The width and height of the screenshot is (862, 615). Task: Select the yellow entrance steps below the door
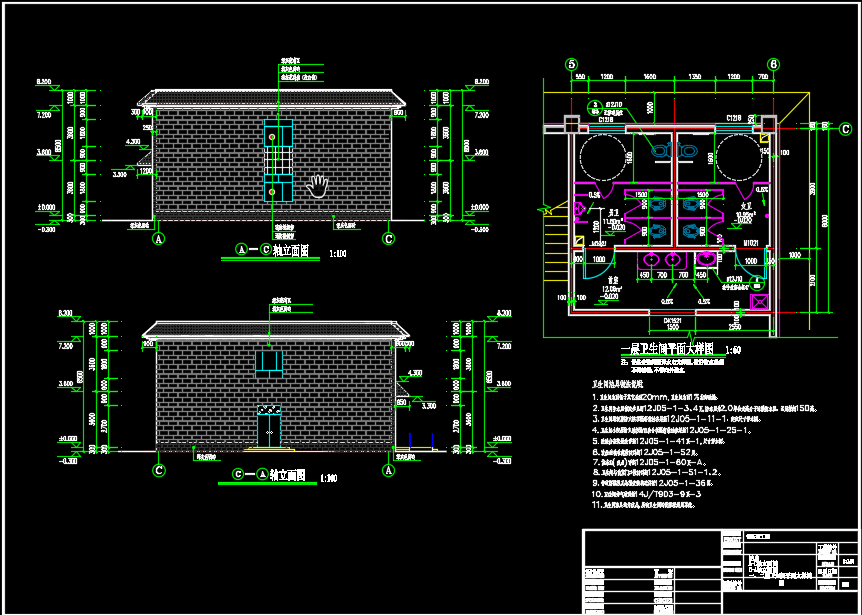pyautogui.click(x=269, y=449)
